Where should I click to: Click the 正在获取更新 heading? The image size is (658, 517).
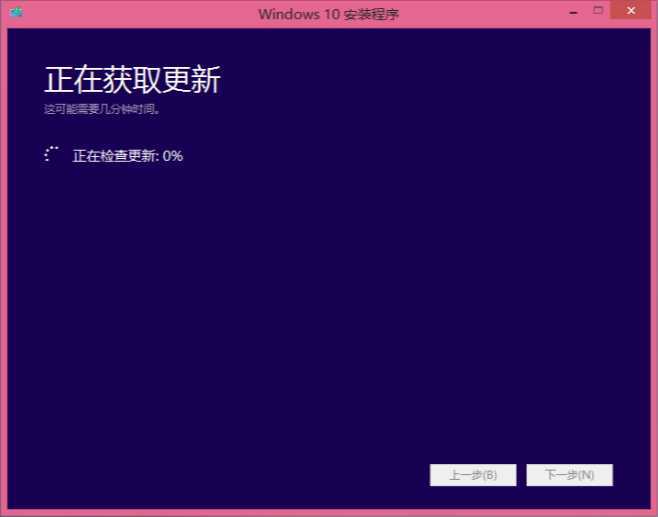point(132,80)
